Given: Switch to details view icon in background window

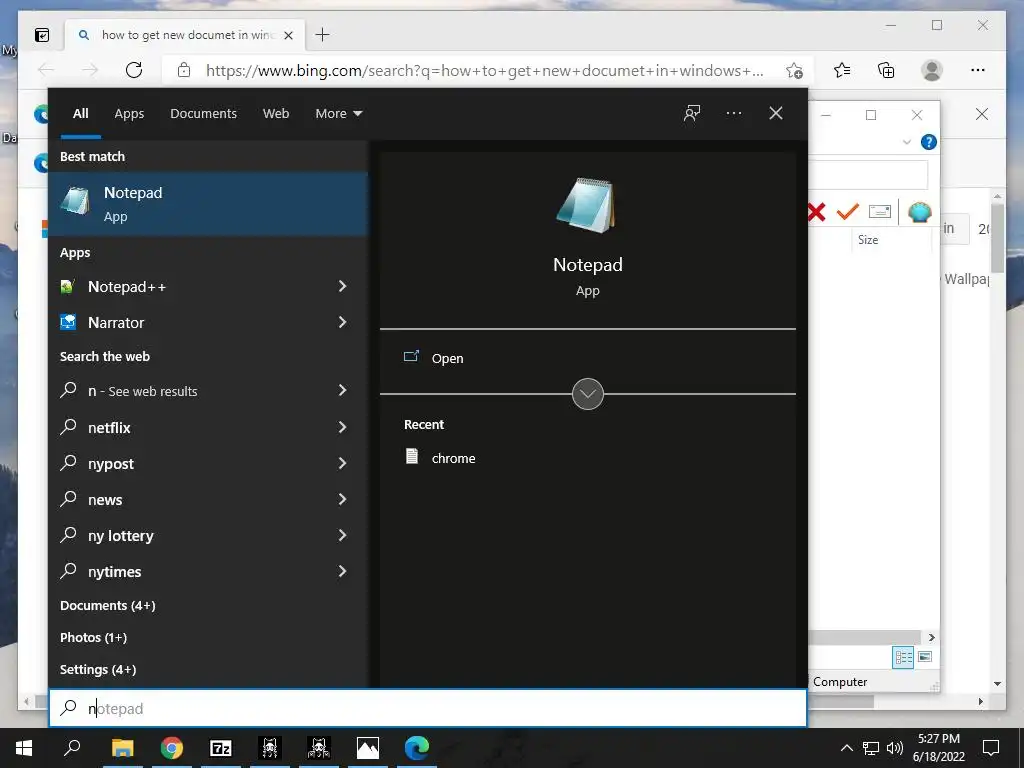Looking at the screenshot, I should 903,657.
